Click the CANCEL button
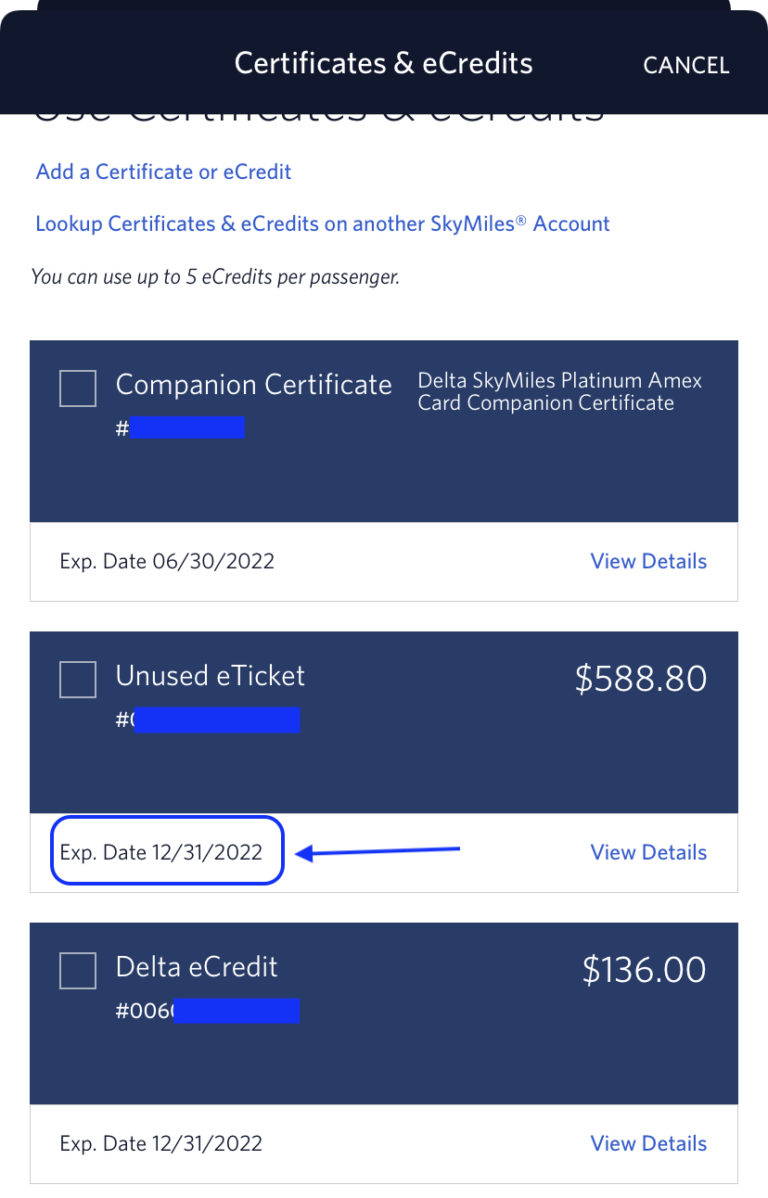 coord(686,64)
